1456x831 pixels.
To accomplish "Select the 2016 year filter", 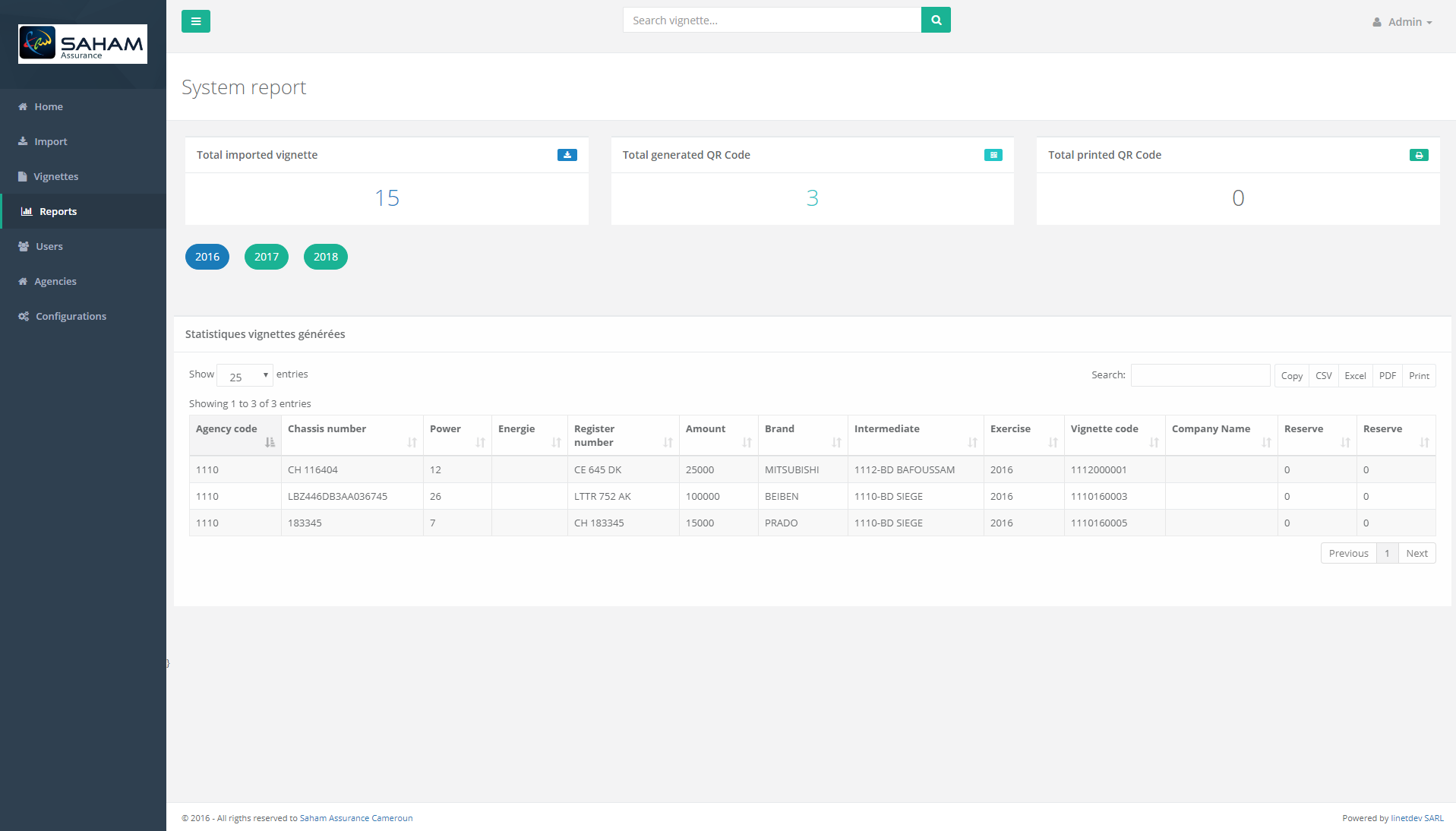I will click(207, 257).
